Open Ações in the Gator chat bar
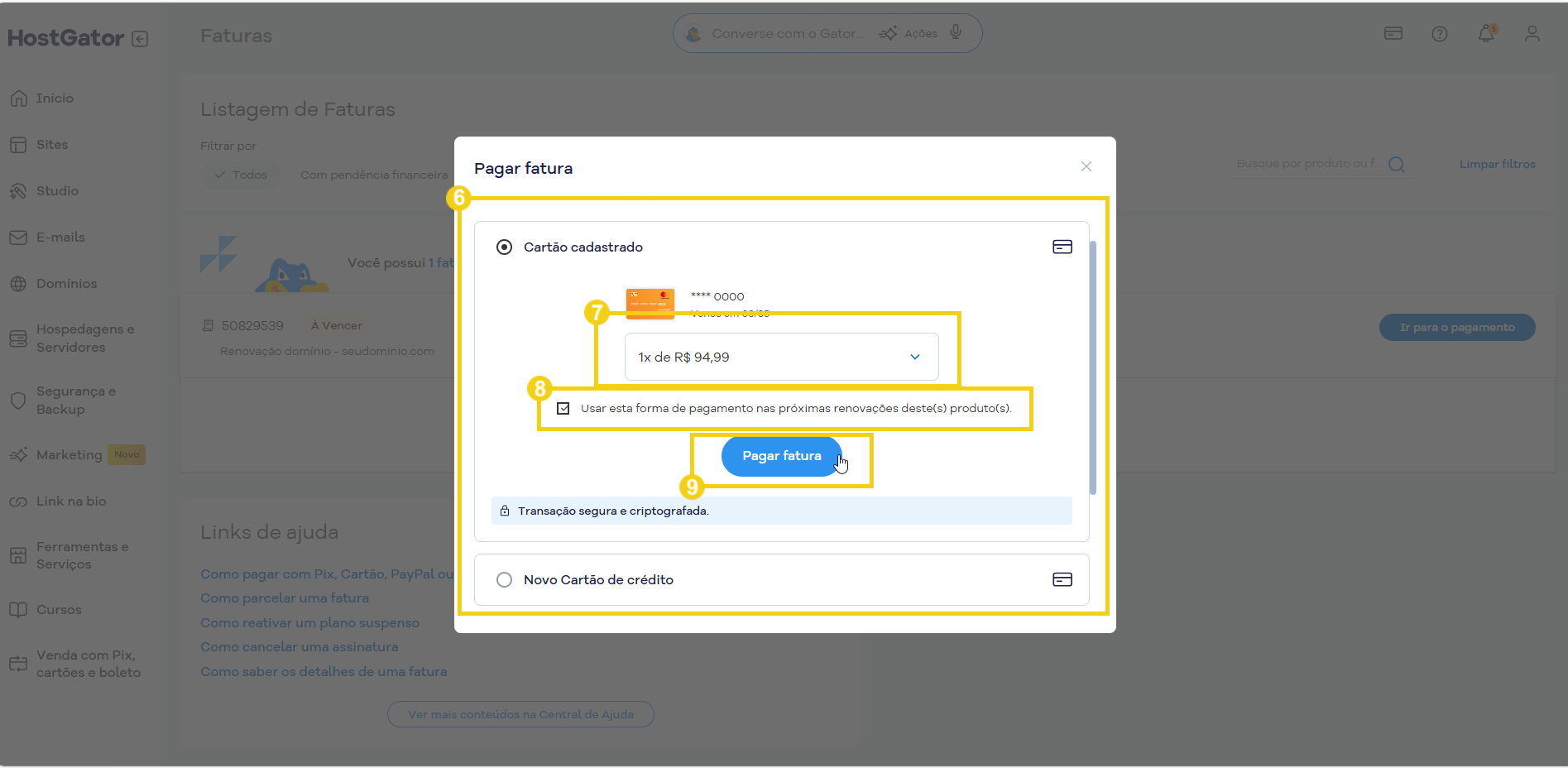 click(909, 34)
